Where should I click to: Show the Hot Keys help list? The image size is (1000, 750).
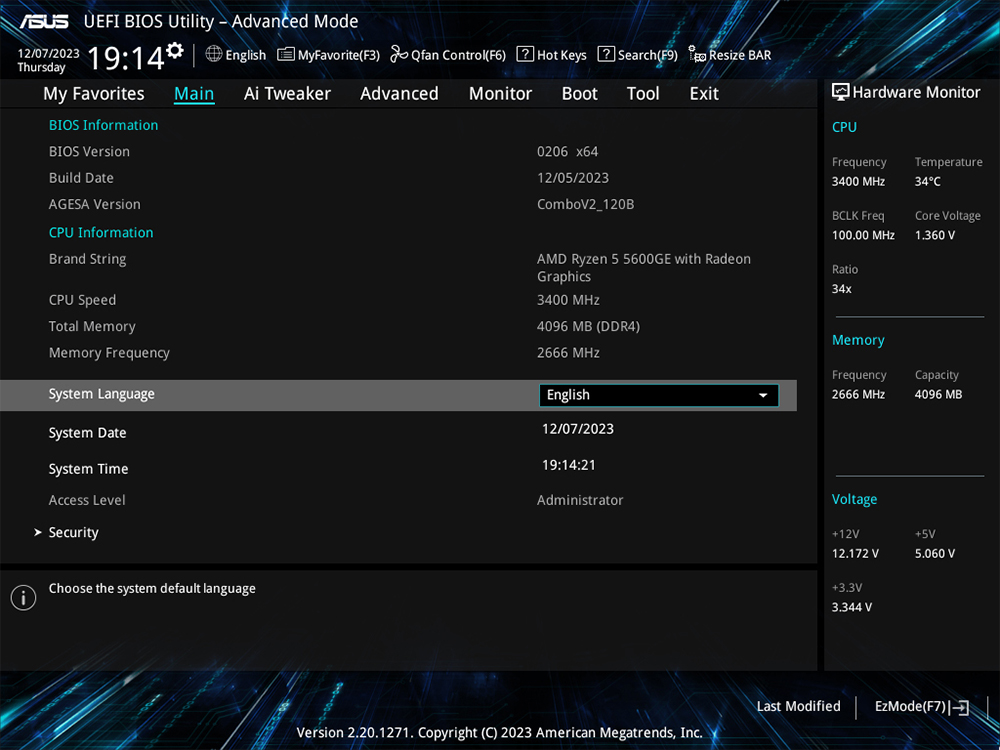pos(551,55)
